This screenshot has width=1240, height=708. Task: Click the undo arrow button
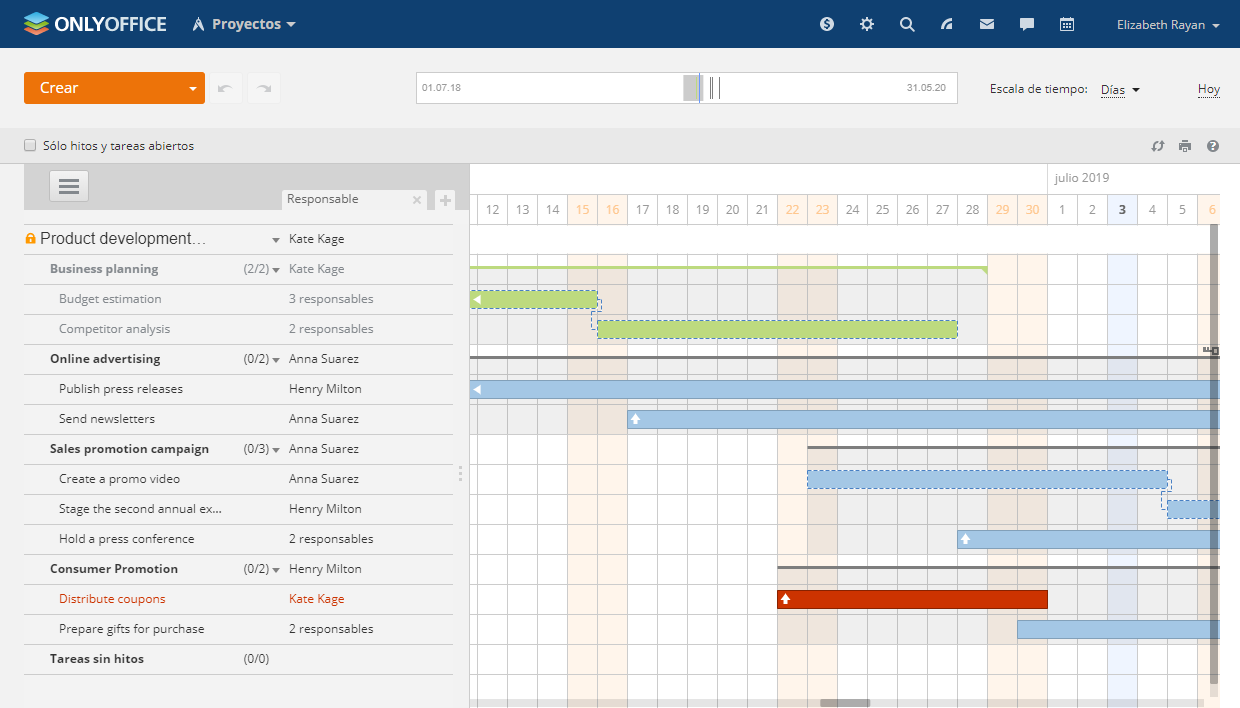[x=224, y=88]
